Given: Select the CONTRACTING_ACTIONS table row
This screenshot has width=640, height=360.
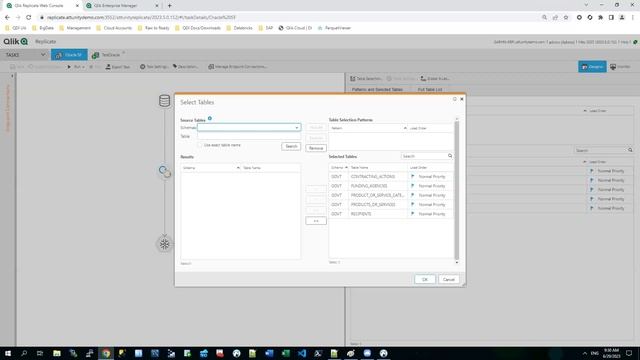Looking at the screenshot, I should (x=391, y=177).
